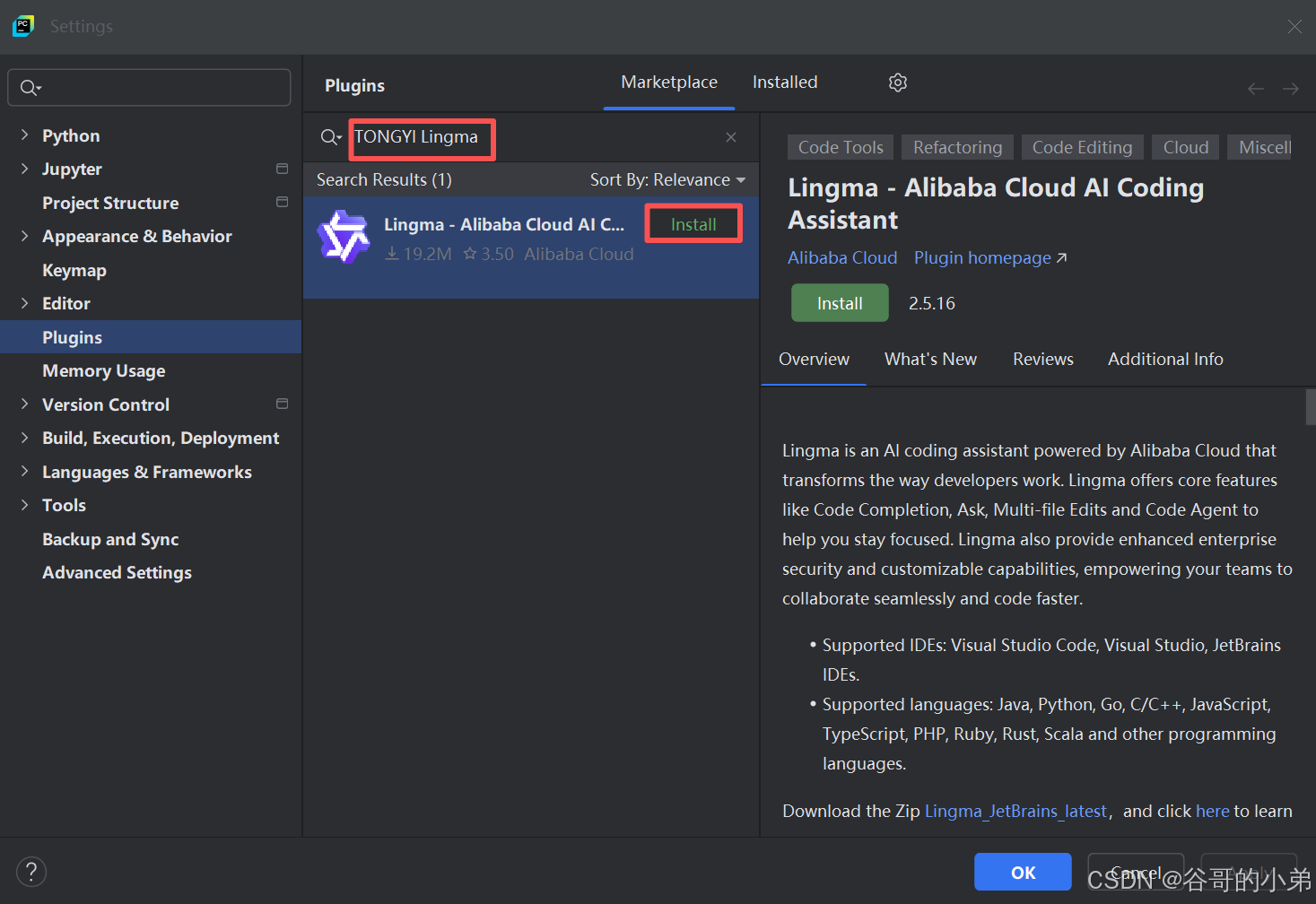Click the description pane scrollbar
The image size is (1316, 904).
click(x=1311, y=406)
